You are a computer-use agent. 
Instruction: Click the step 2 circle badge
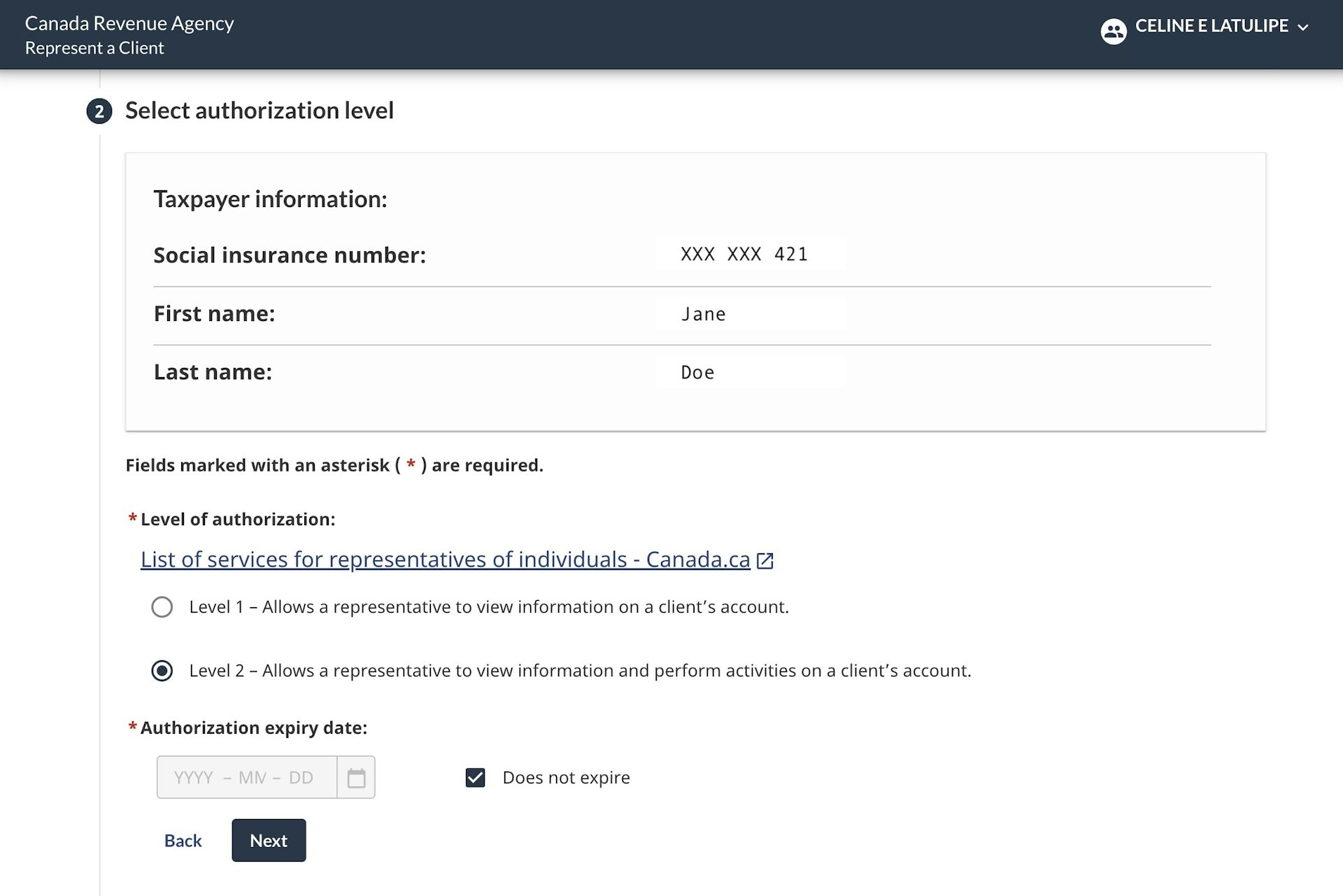[99, 111]
